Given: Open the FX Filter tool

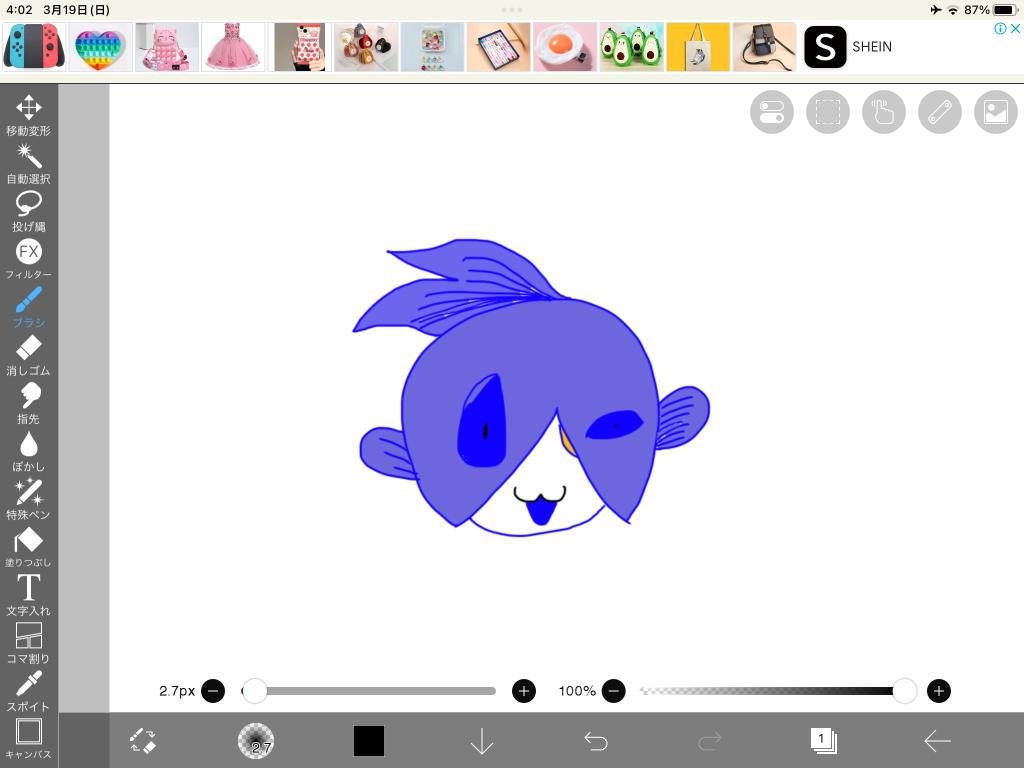Looking at the screenshot, I should (29, 258).
